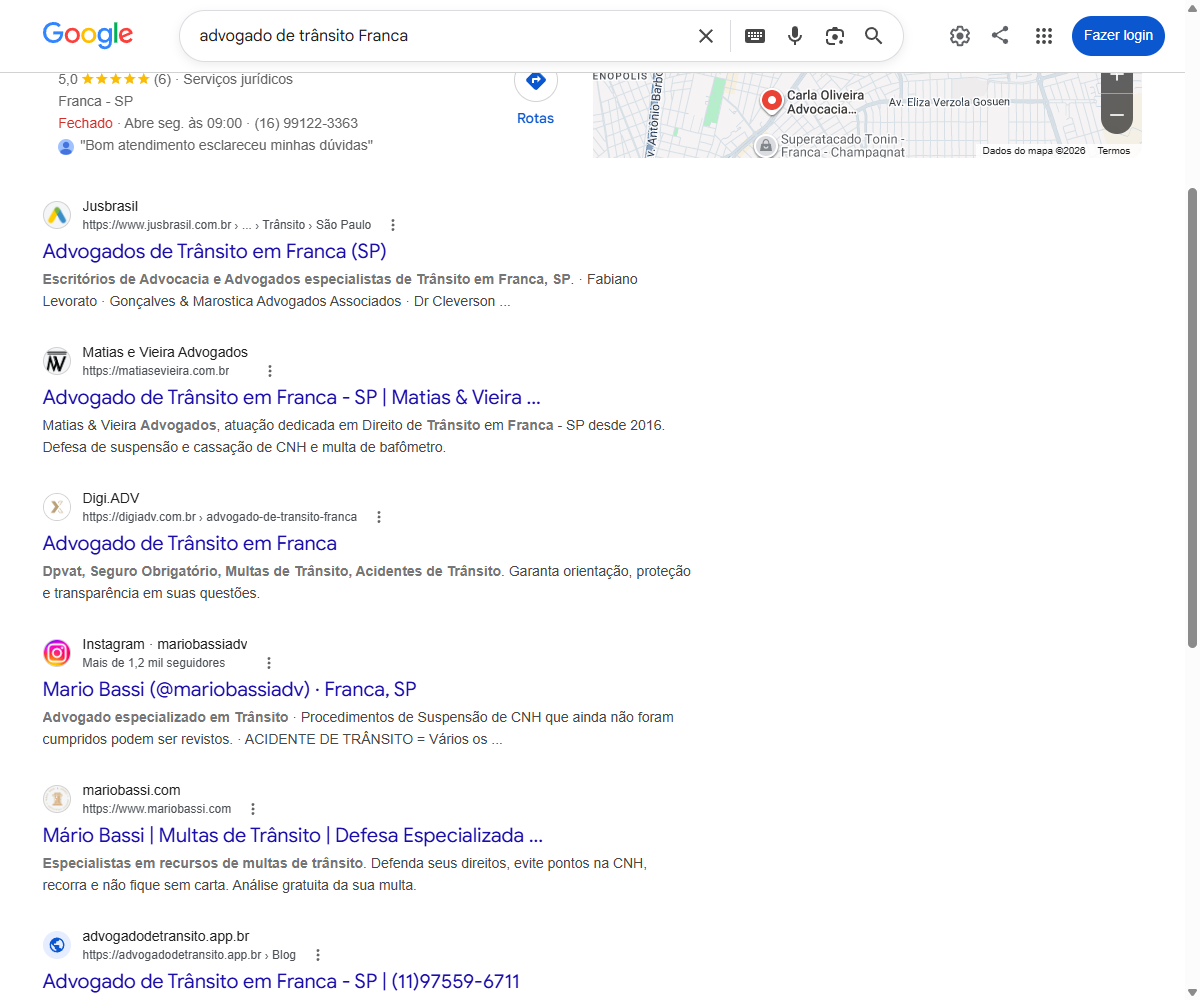Click the Rotas label link
Screen dimensions: 1200x1000
point(536,118)
